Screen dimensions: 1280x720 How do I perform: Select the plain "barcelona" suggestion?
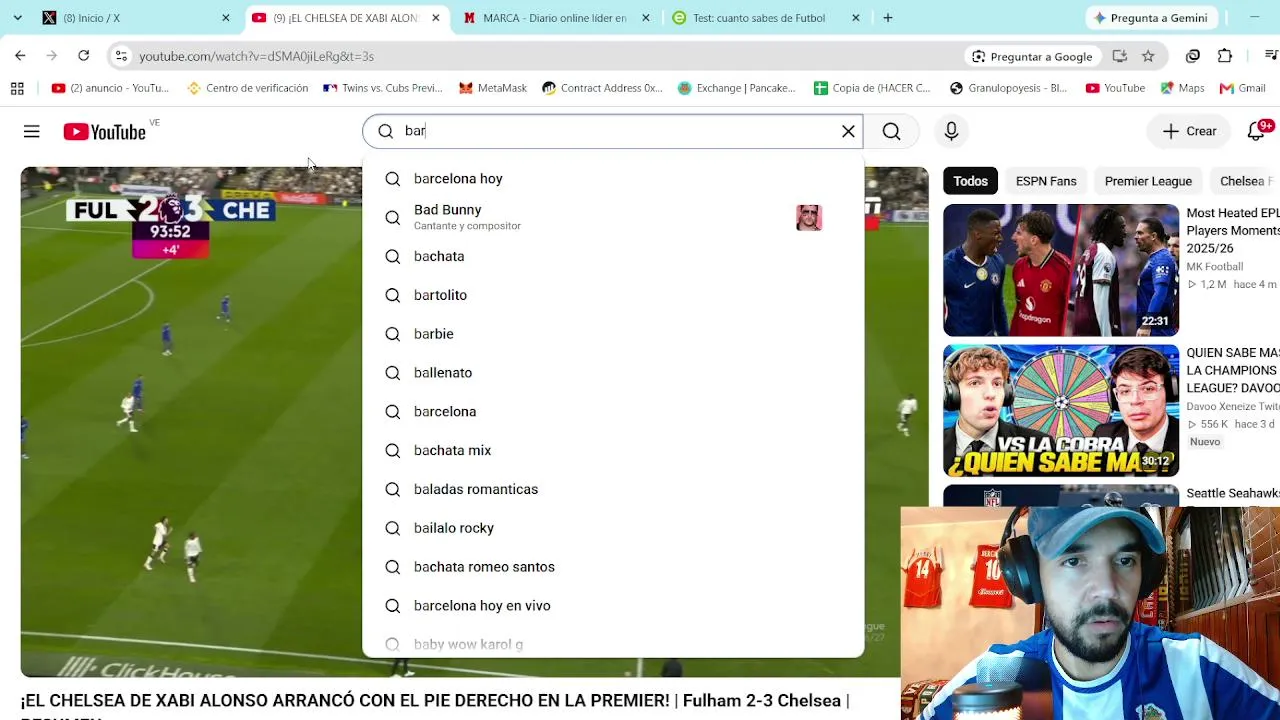coord(613,412)
